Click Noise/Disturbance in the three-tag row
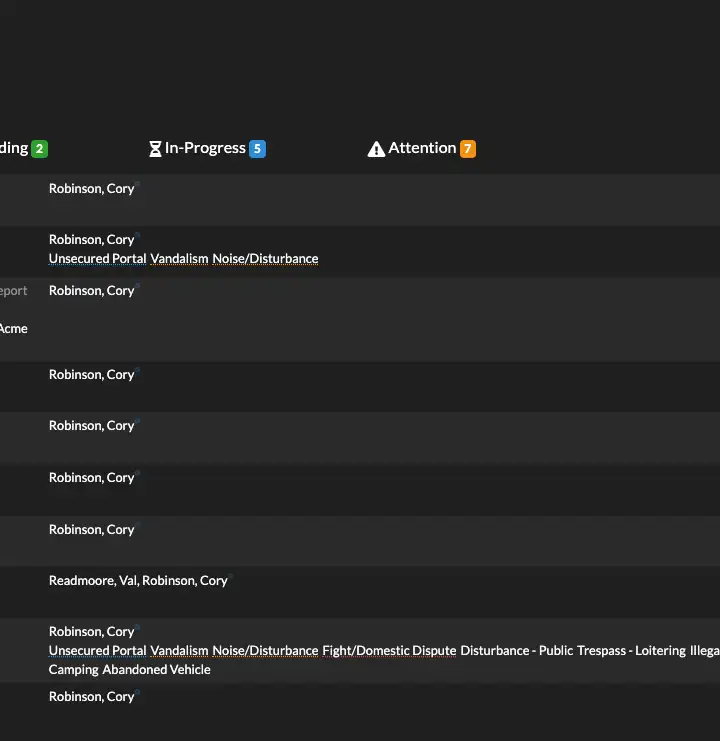The height and width of the screenshot is (741, 720). click(265, 259)
